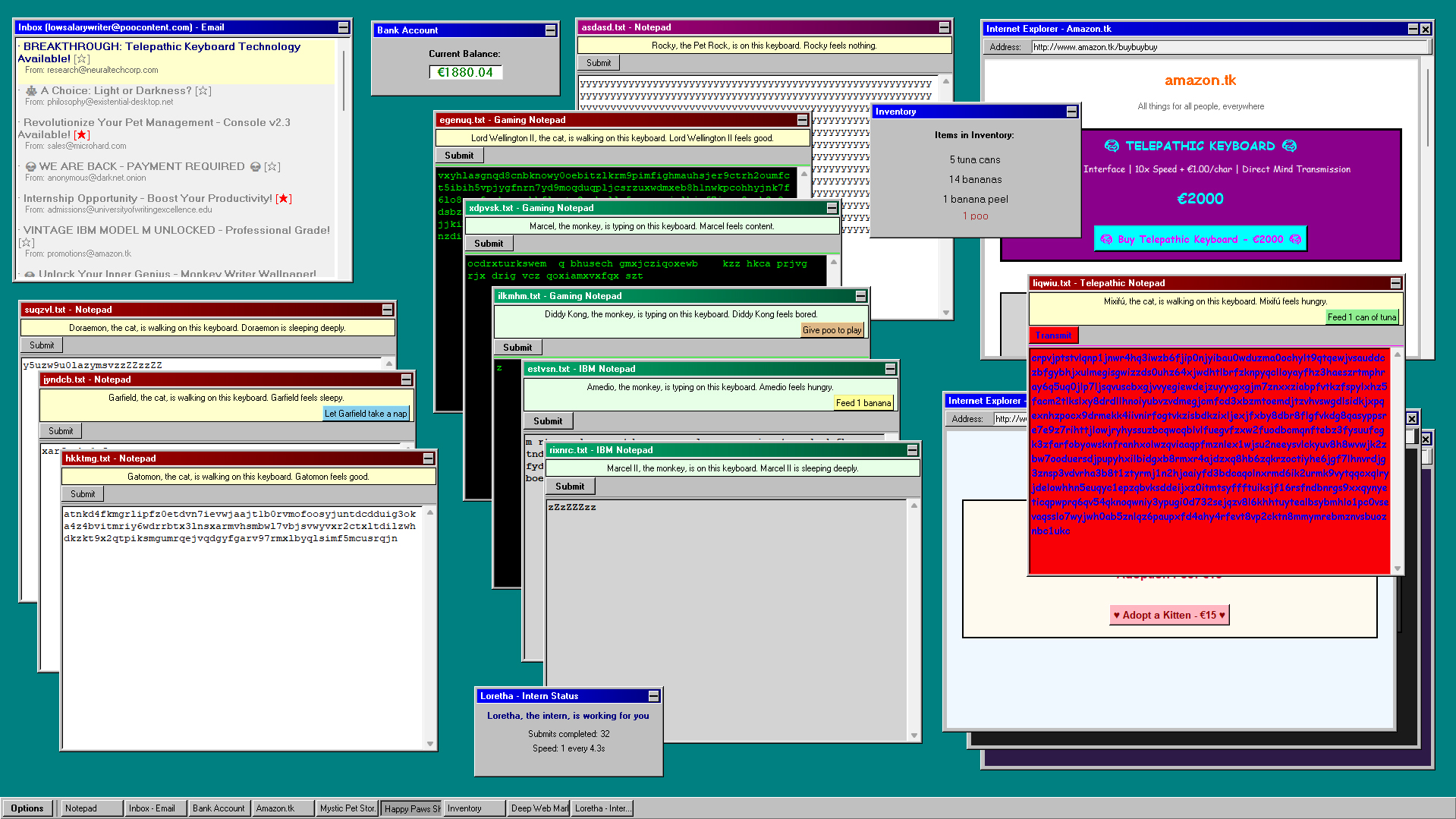Collapse the Bank Account window
Viewport: 1456px width, 819px height.
550,30
